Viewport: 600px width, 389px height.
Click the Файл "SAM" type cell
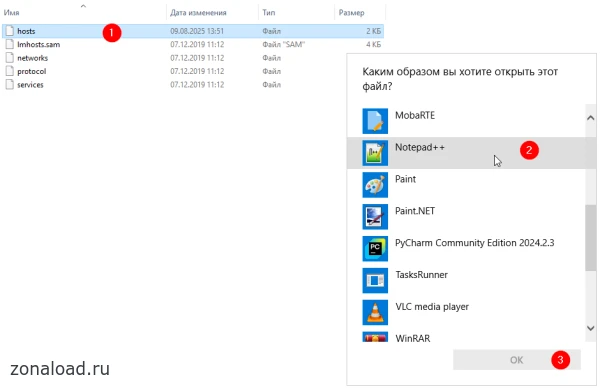[284, 44]
